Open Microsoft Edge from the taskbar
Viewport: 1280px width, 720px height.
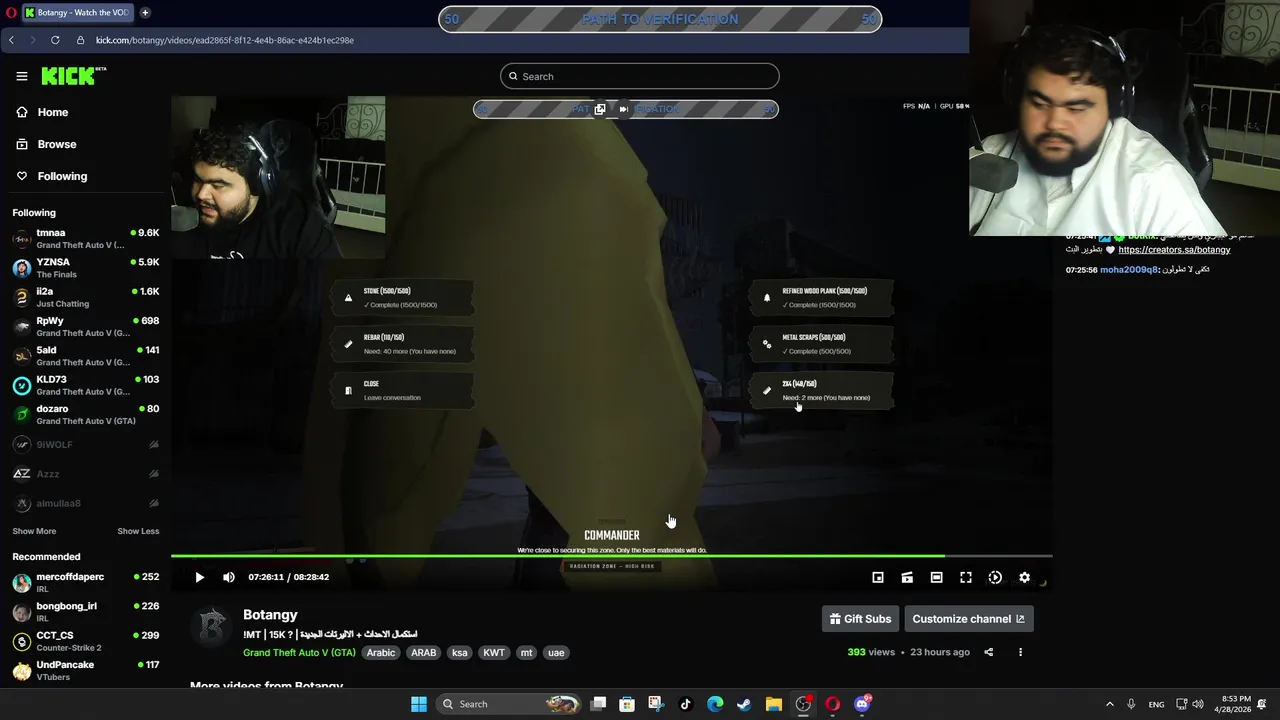(x=715, y=704)
